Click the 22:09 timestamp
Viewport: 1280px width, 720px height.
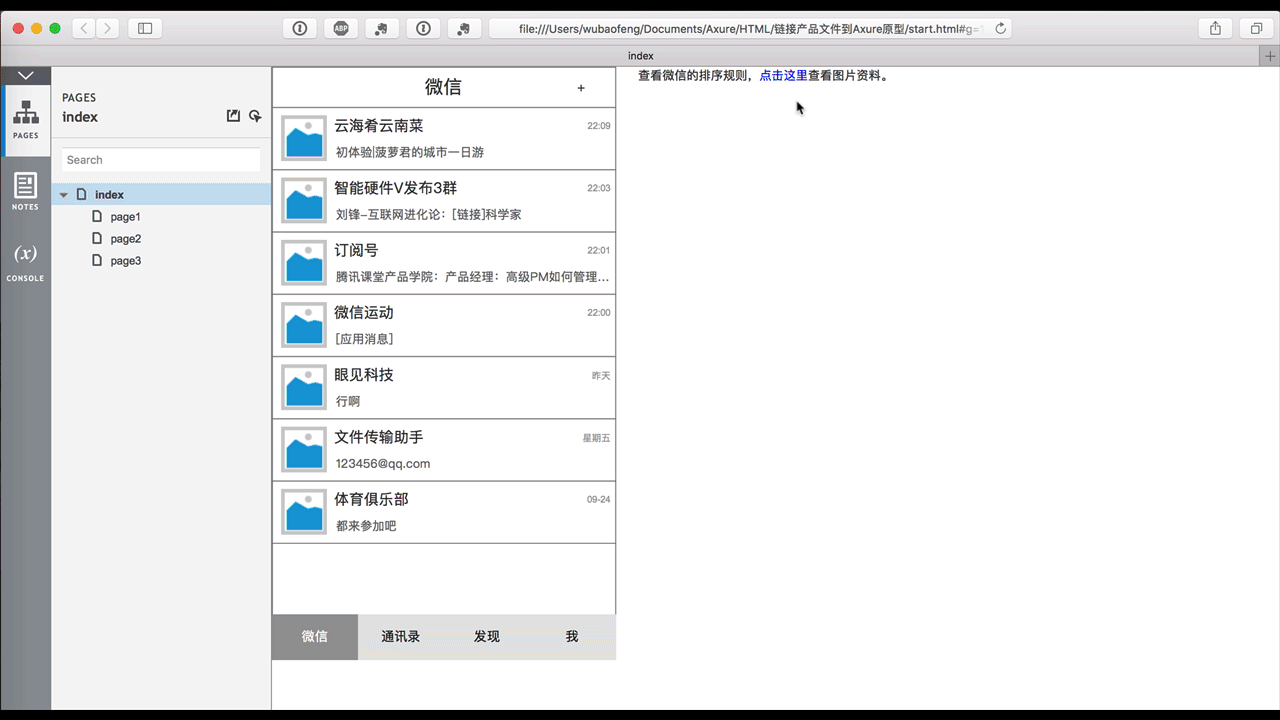point(598,126)
